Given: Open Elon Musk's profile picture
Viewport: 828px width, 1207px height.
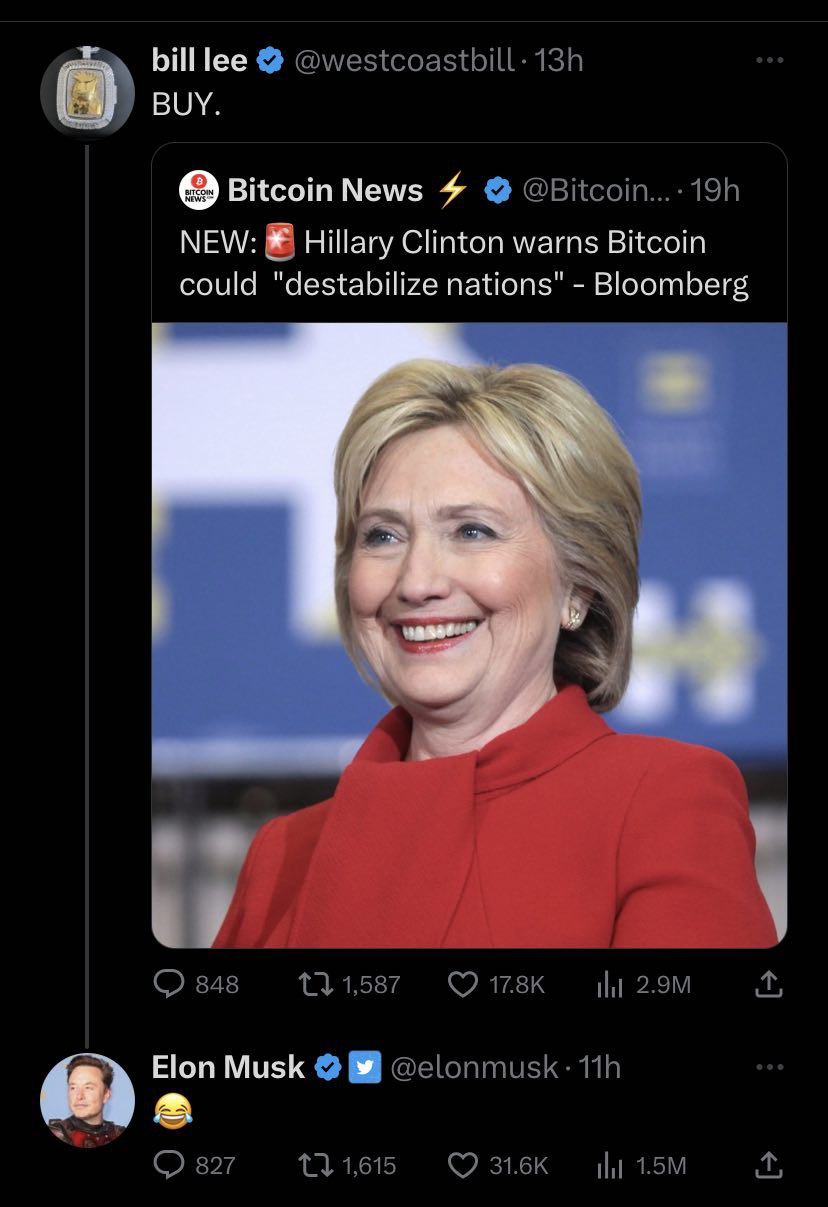Looking at the screenshot, I should (87, 1100).
